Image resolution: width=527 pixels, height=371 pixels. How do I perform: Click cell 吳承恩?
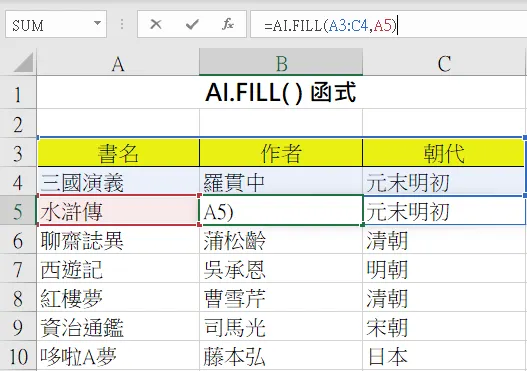pyautogui.click(x=281, y=269)
